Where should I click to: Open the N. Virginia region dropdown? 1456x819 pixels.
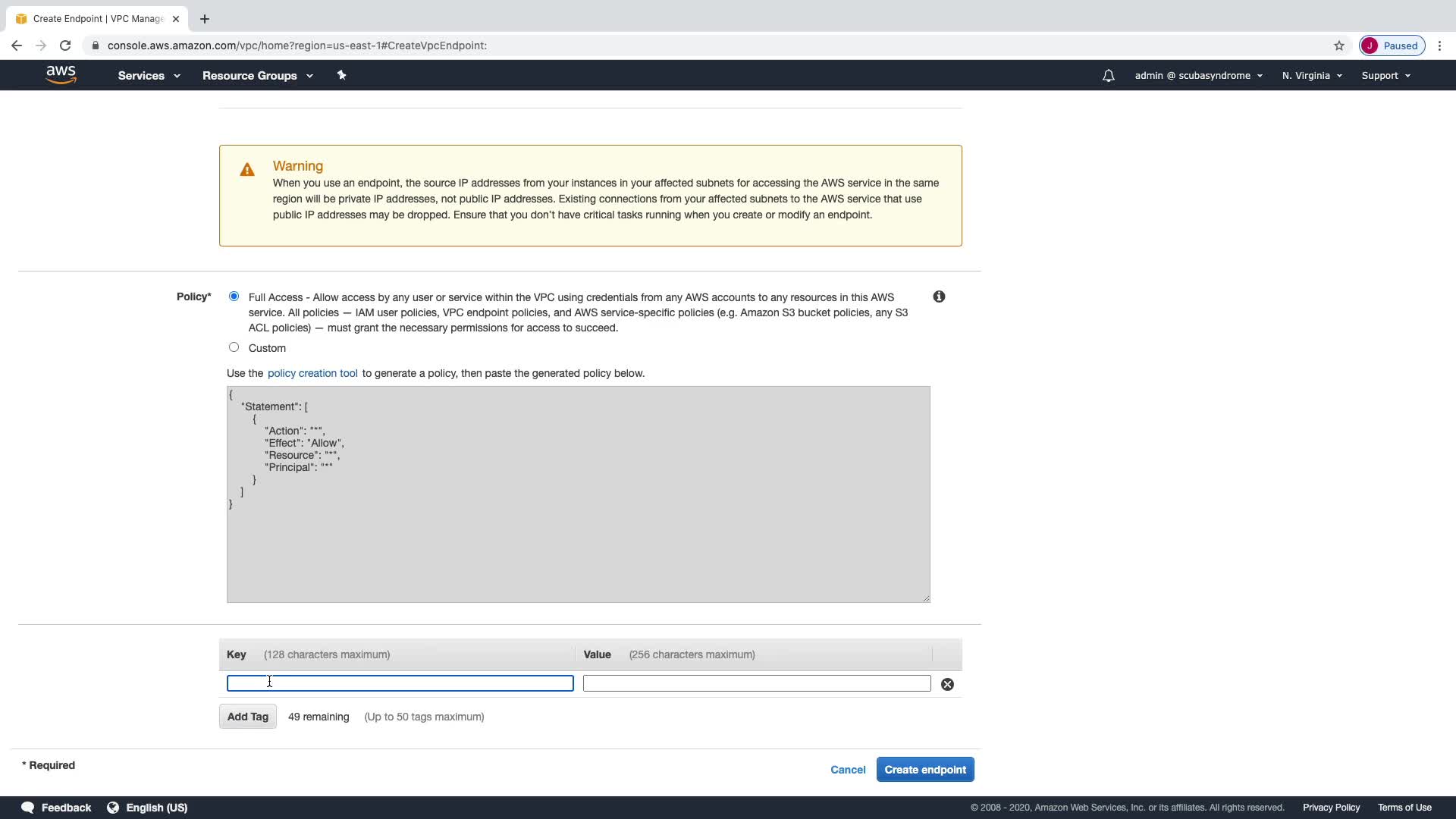click(x=1312, y=76)
